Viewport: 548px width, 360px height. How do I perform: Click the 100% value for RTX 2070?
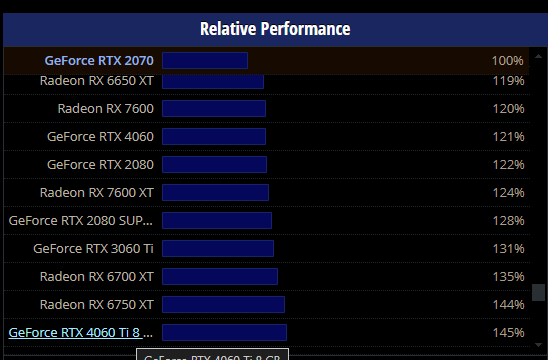point(507,61)
